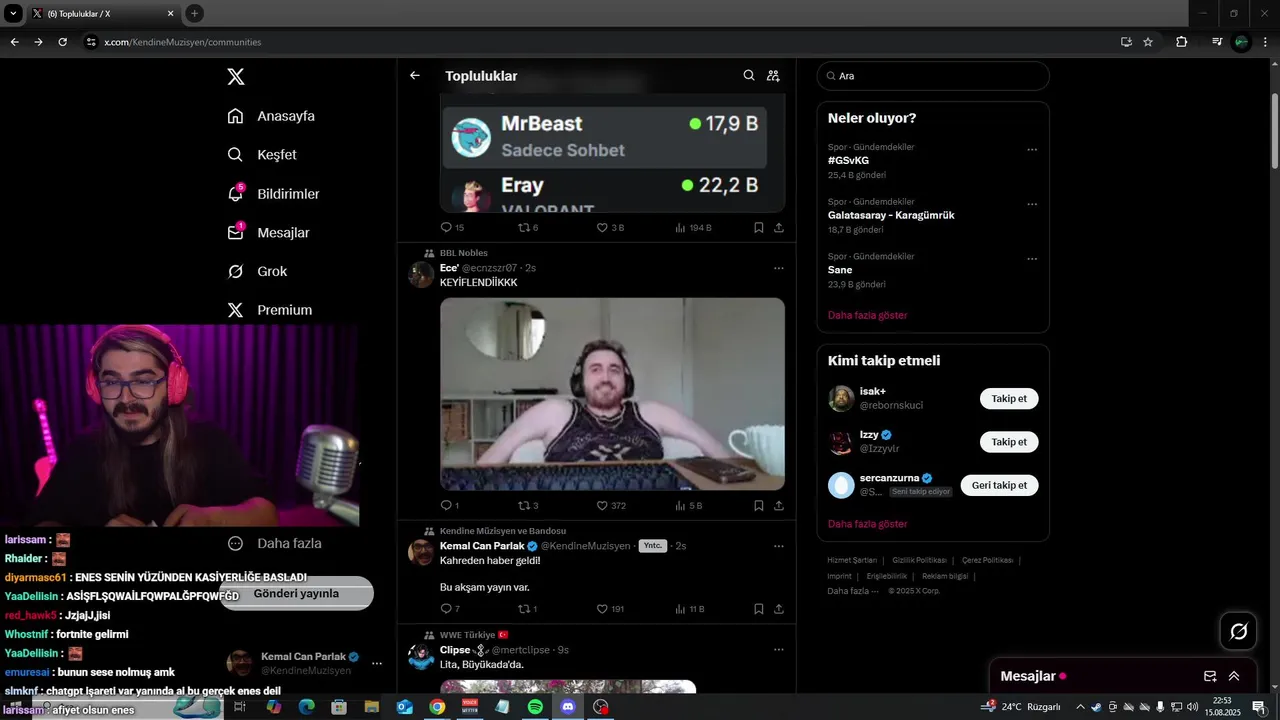This screenshot has height=720, width=1280.
Task: Bookmark the Bu akşam yayın var post
Action: click(759, 609)
